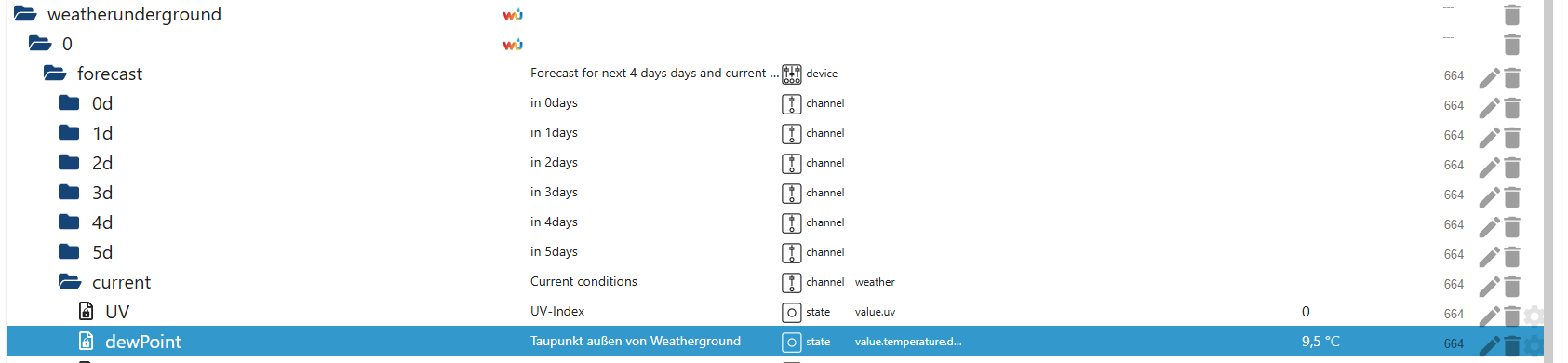Delete the 4d channel entry
The width and height of the screenshot is (1568, 363).
[x=1512, y=227]
